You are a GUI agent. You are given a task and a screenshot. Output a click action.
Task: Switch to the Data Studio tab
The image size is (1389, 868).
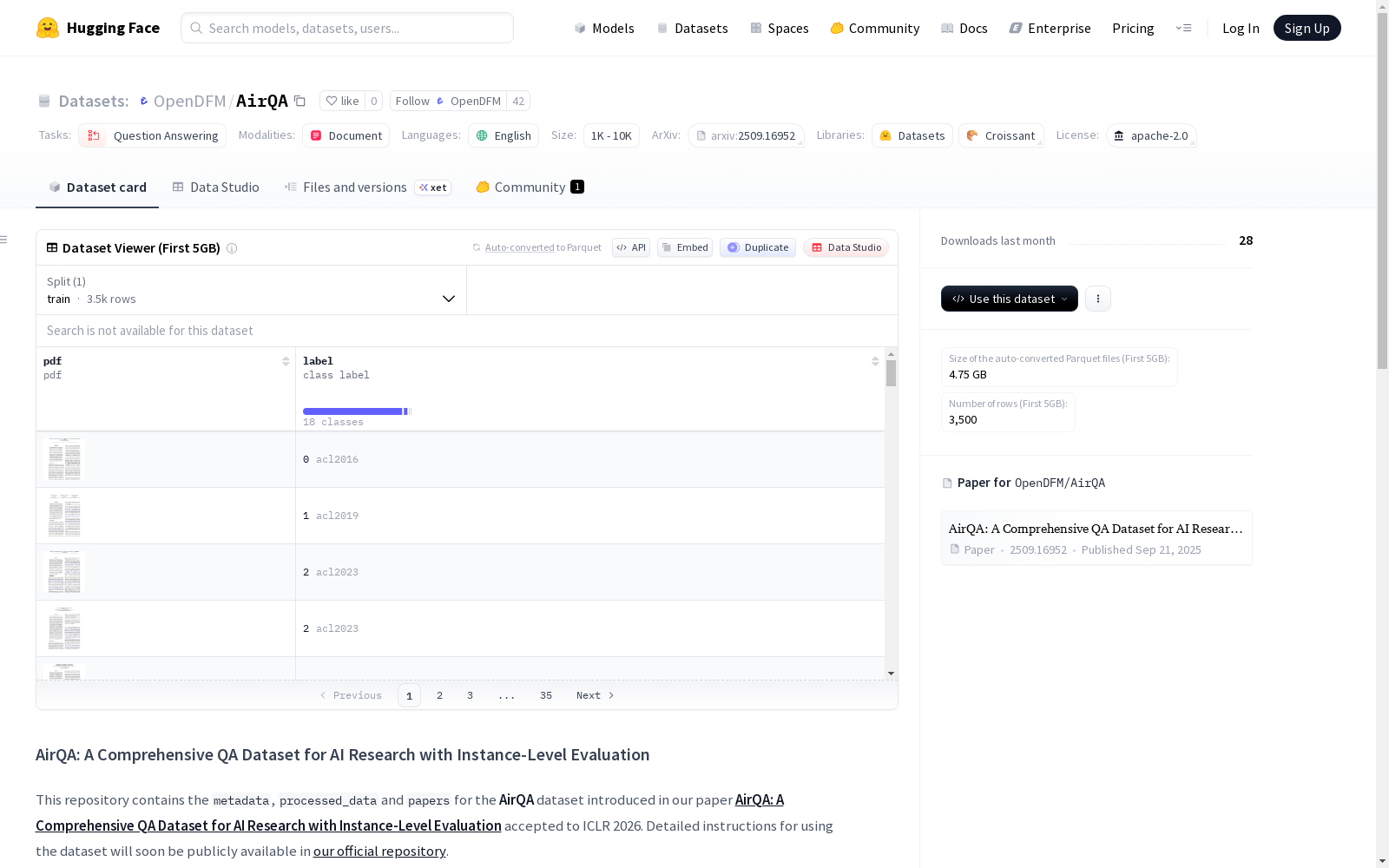216,187
